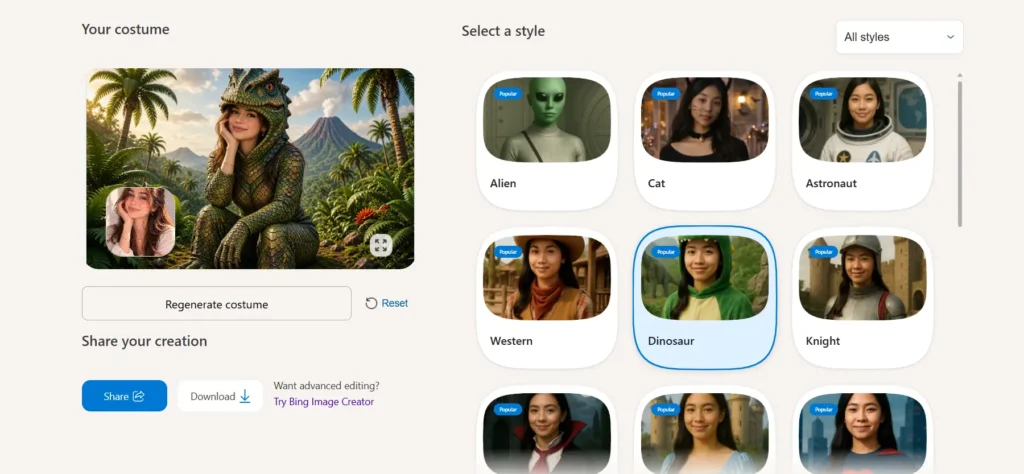Click the 'Share your creation' heading
Screen dimensions: 1024x474
point(144,341)
